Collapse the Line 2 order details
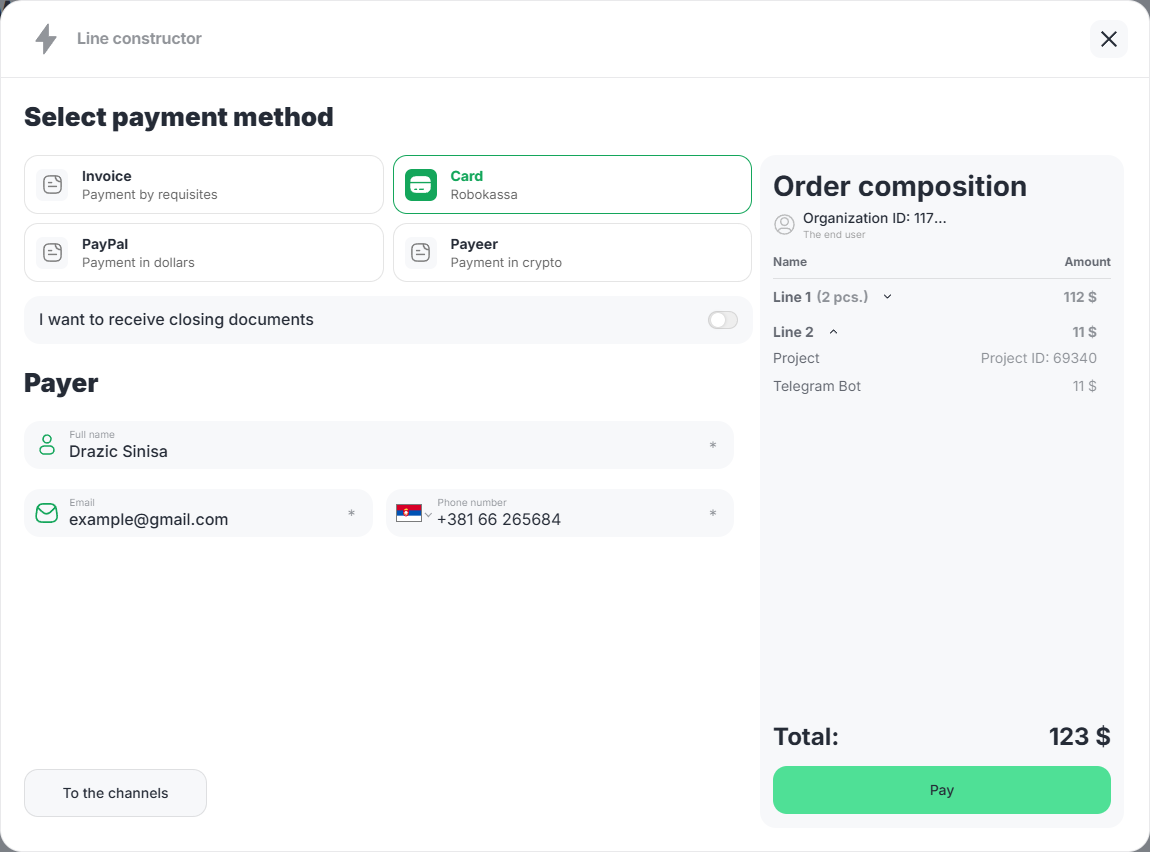1150x852 pixels. [x=834, y=332]
